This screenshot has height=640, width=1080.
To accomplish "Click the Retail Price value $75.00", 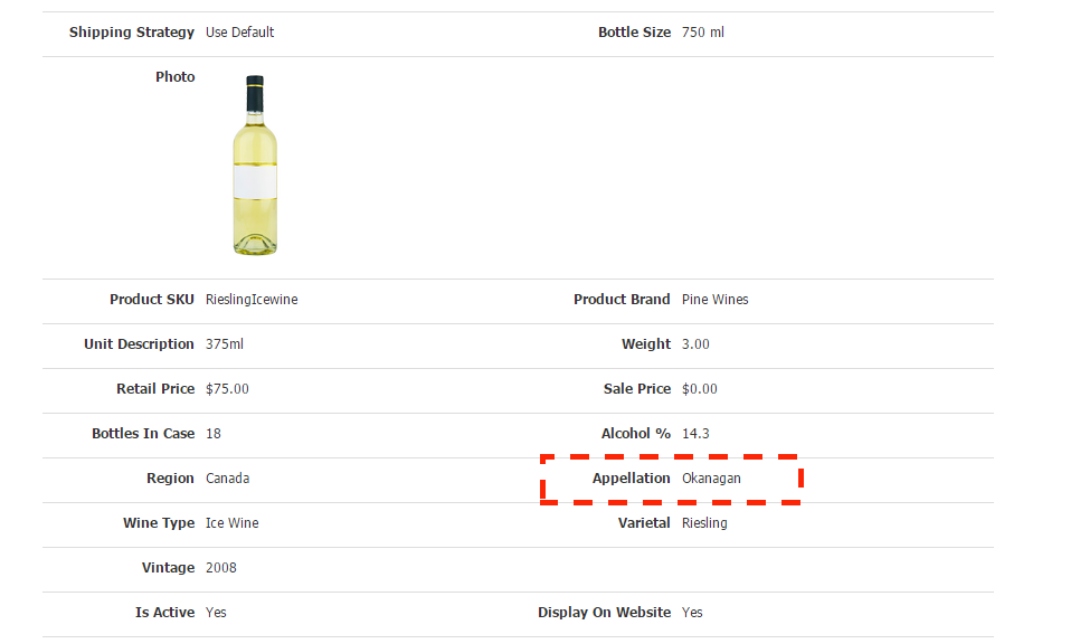I will click(x=227, y=388).
